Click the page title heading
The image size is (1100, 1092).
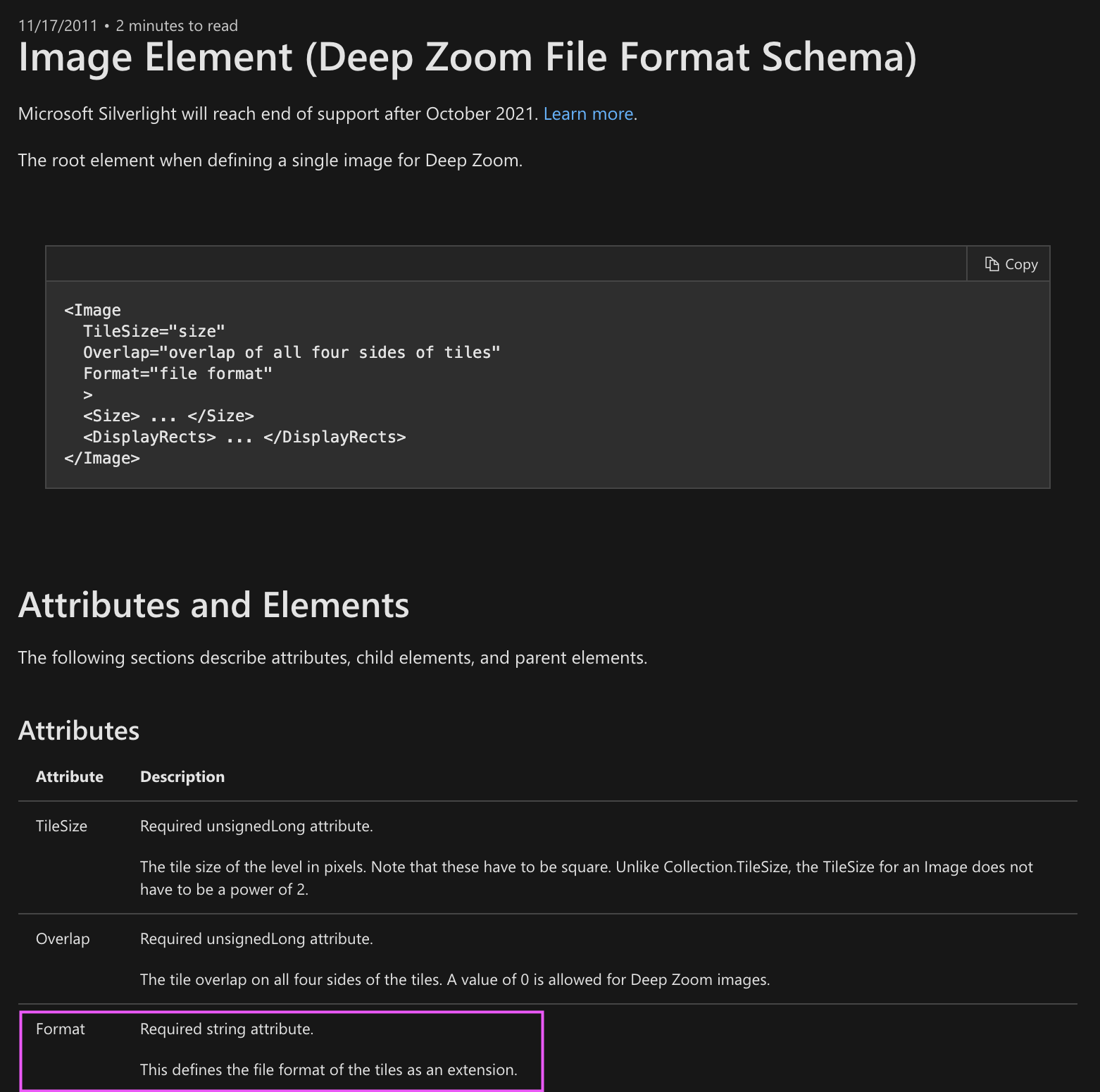point(468,57)
